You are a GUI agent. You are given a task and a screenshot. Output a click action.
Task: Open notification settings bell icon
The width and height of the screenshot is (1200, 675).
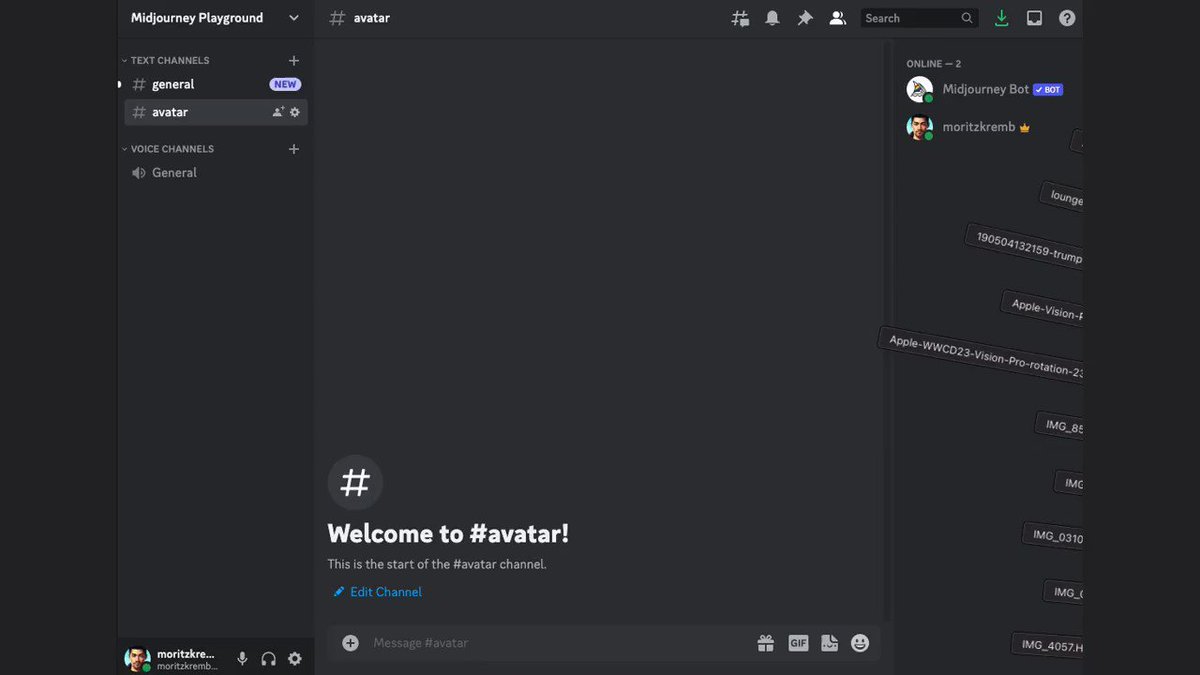coord(772,18)
